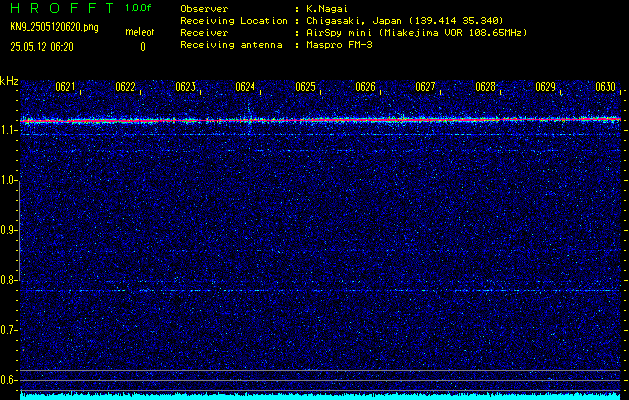Screen dimensions: 629x400
Task: Click the meteor count value 0
Action: click(143, 47)
